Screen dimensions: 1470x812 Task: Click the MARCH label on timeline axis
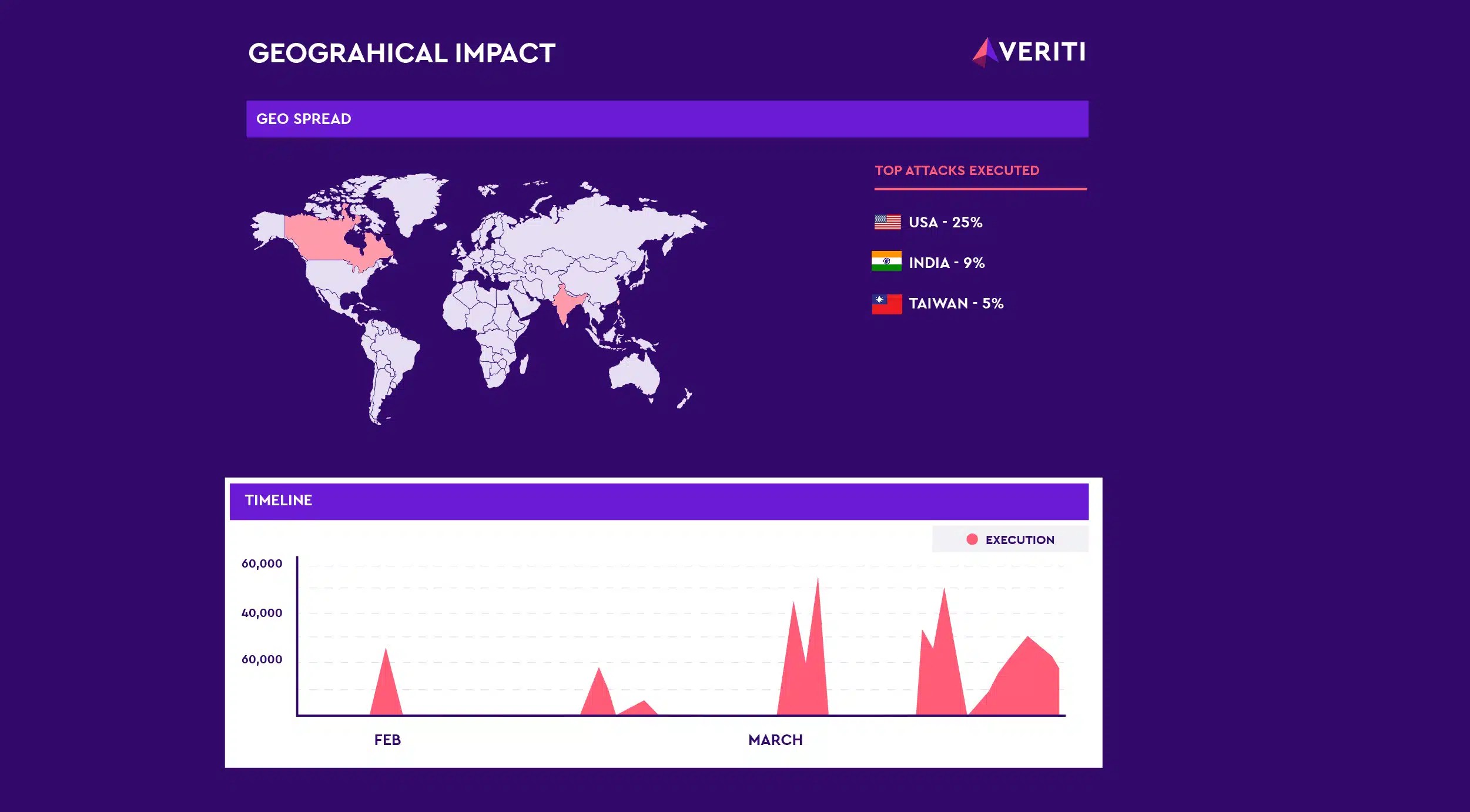point(775,740)
